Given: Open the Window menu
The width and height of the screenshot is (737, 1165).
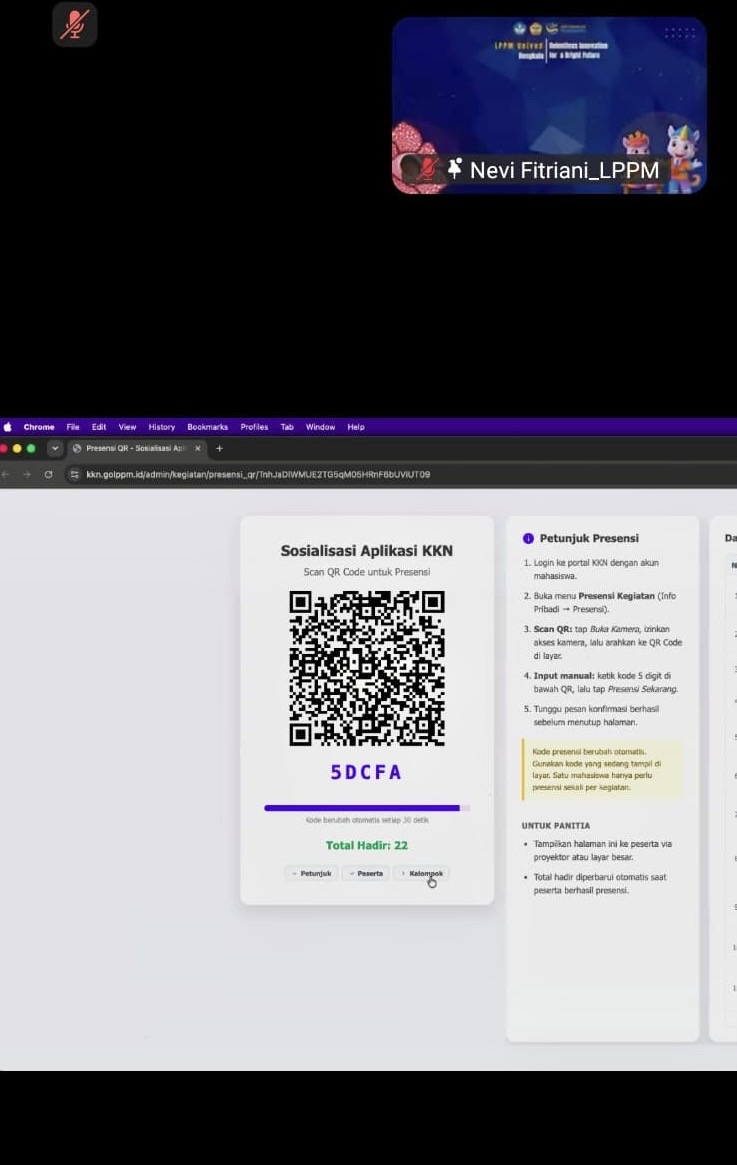Looking at the screenshot, I should click(320, 427).
